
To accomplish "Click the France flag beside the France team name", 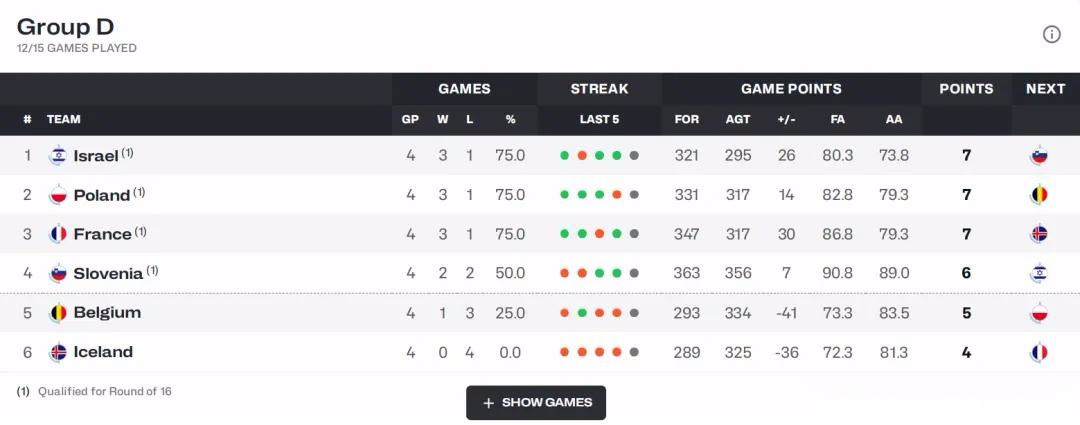I will click(x=58, y=234).
